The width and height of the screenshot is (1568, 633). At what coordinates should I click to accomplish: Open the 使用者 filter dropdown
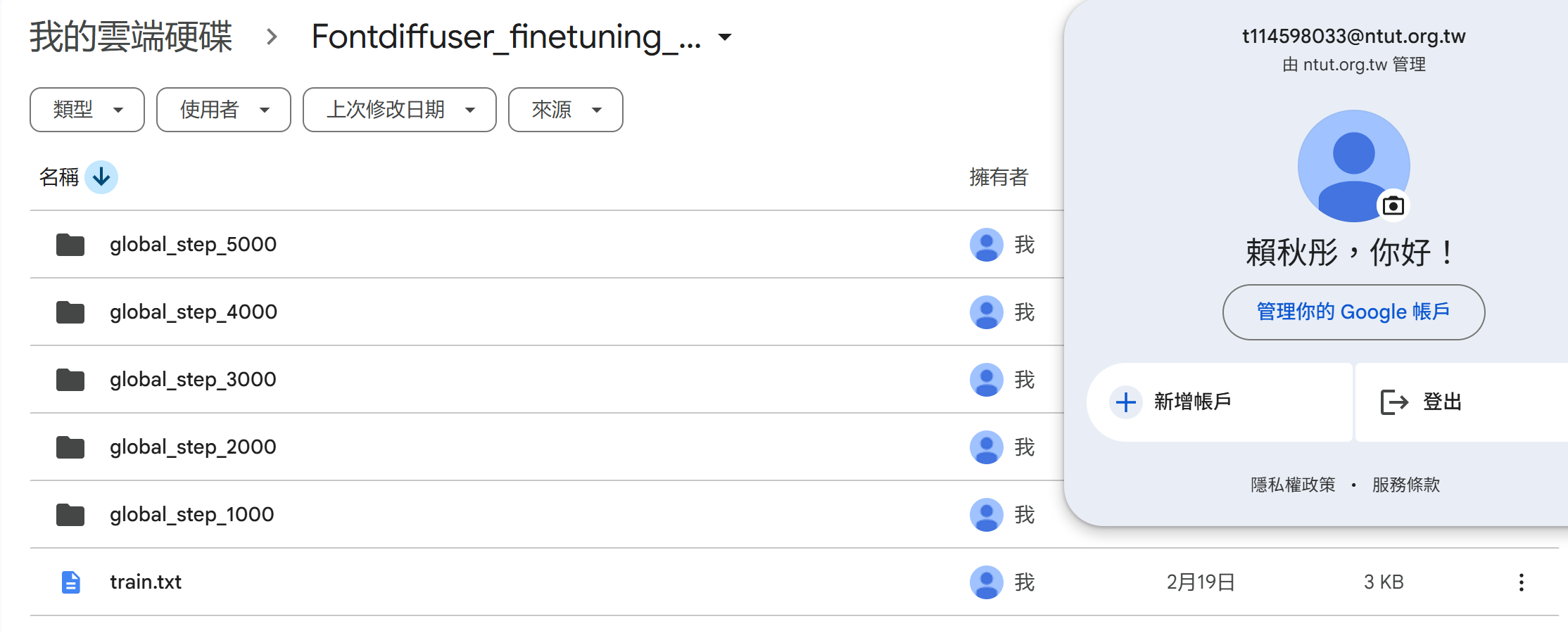click(224, 110)
